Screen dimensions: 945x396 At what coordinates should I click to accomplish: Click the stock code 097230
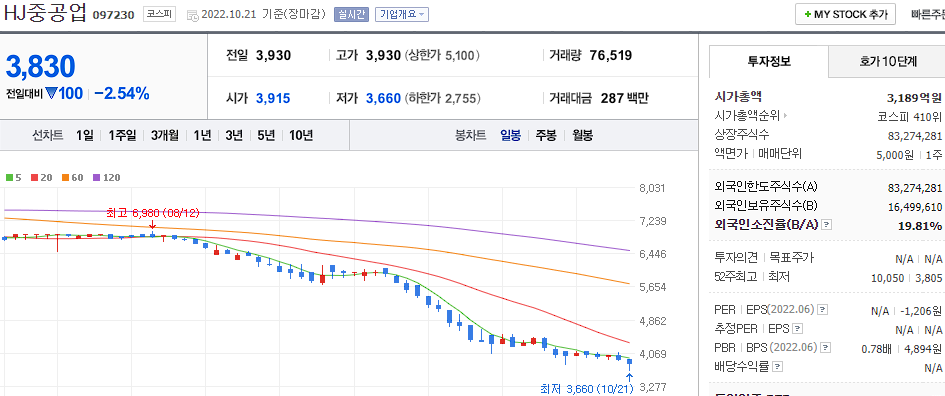pyautogui.click(x=113, y=15)
